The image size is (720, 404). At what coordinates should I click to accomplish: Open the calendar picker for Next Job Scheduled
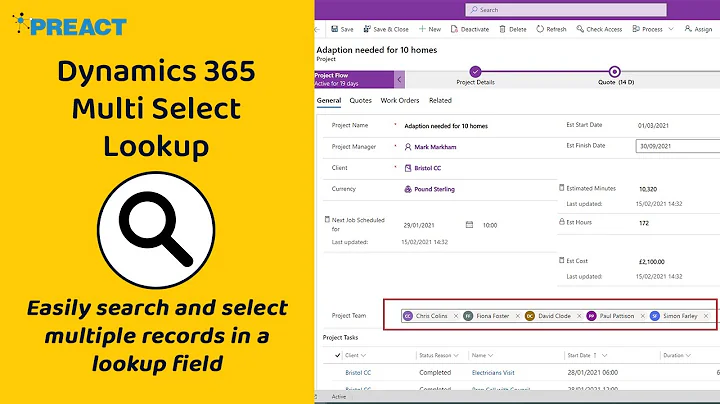[469, 225]
